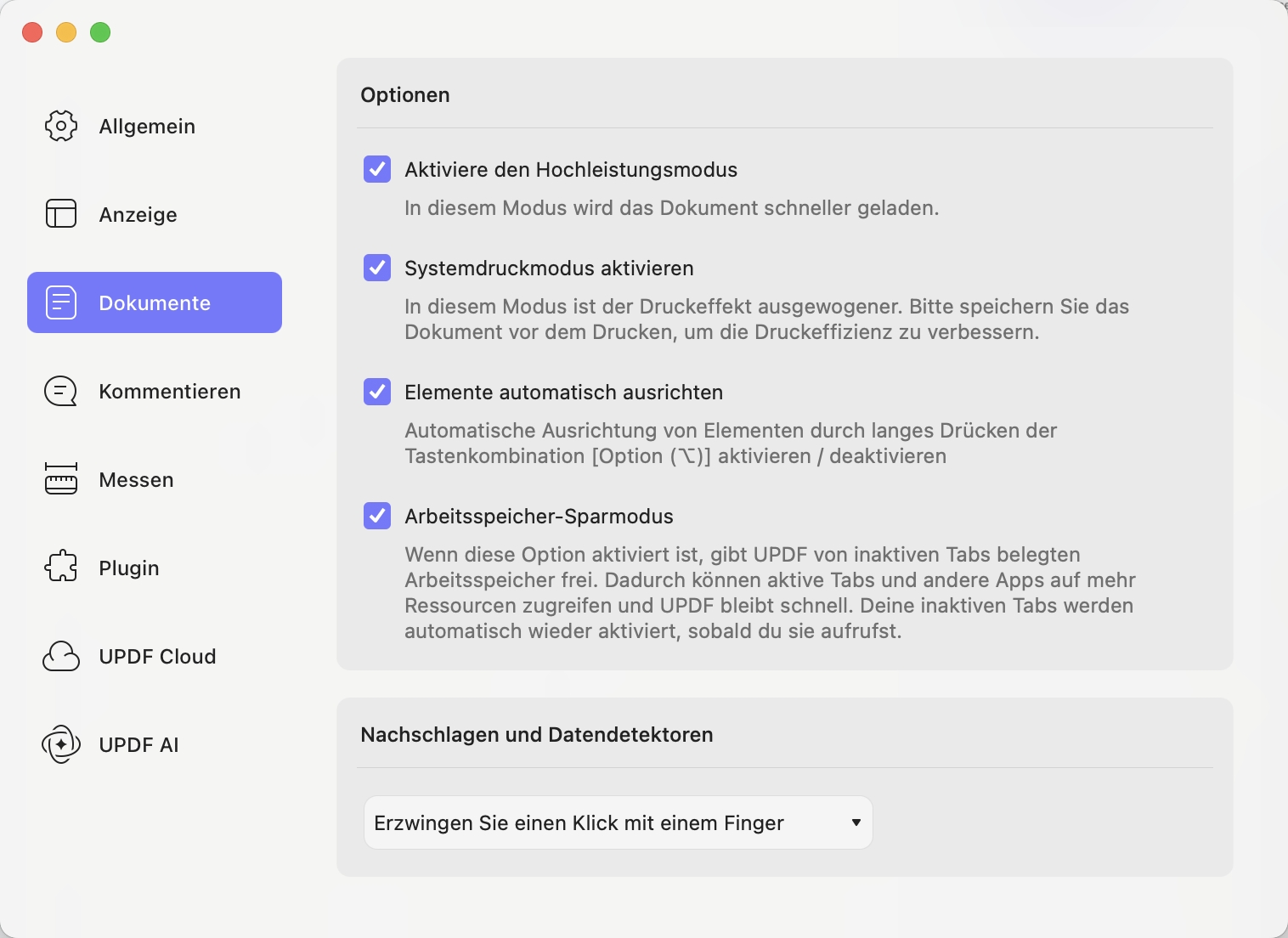
Task: Click the Tastenkombination Option description text
Action: (x=731, y=444)
